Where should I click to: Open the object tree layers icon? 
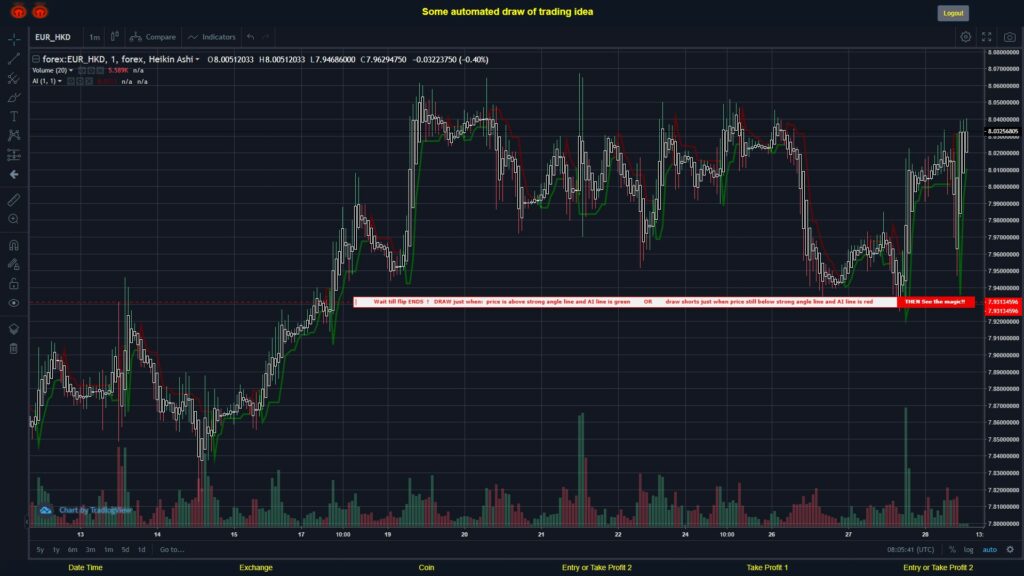(14, 329)
